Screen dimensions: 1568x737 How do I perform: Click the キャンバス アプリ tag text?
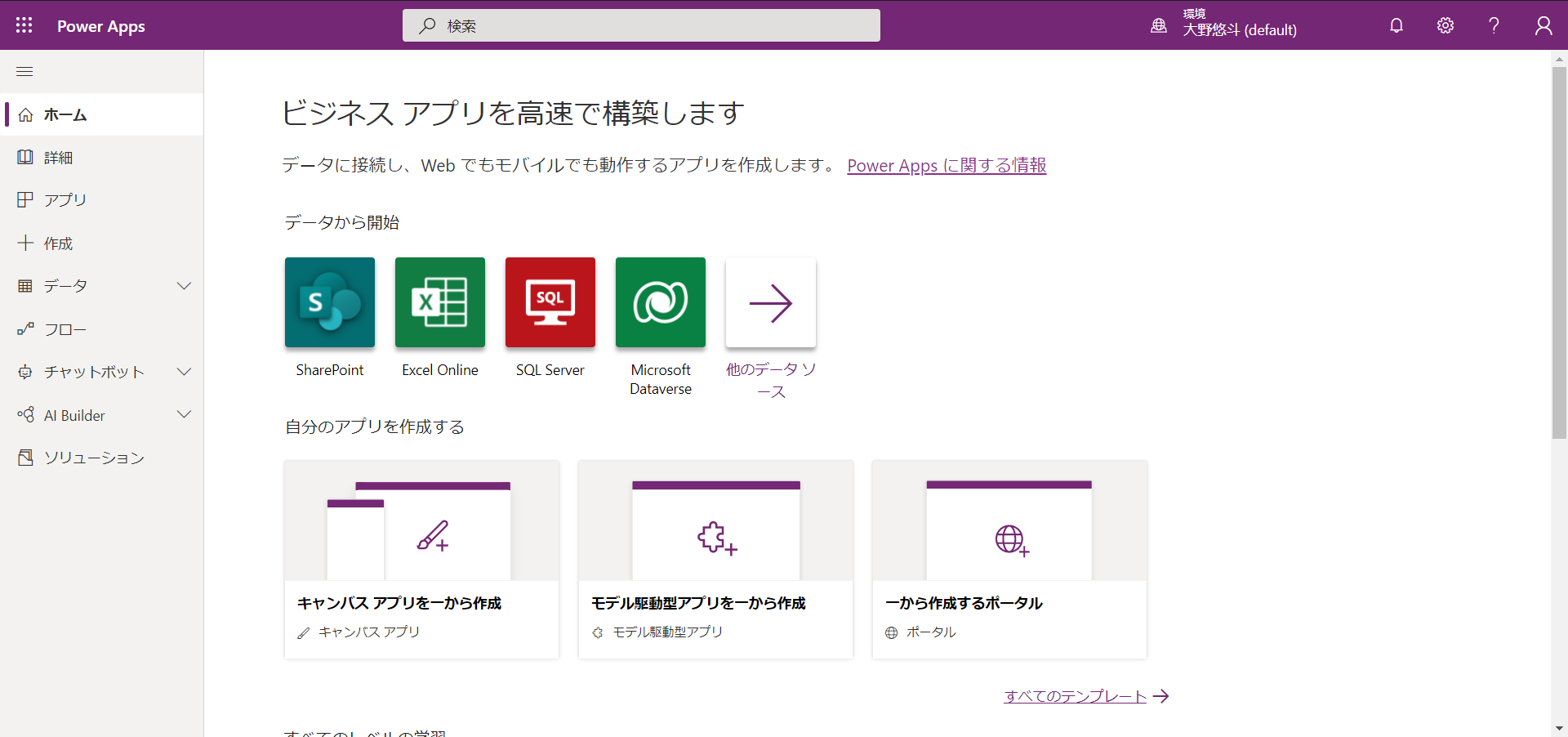pos(369,632)
